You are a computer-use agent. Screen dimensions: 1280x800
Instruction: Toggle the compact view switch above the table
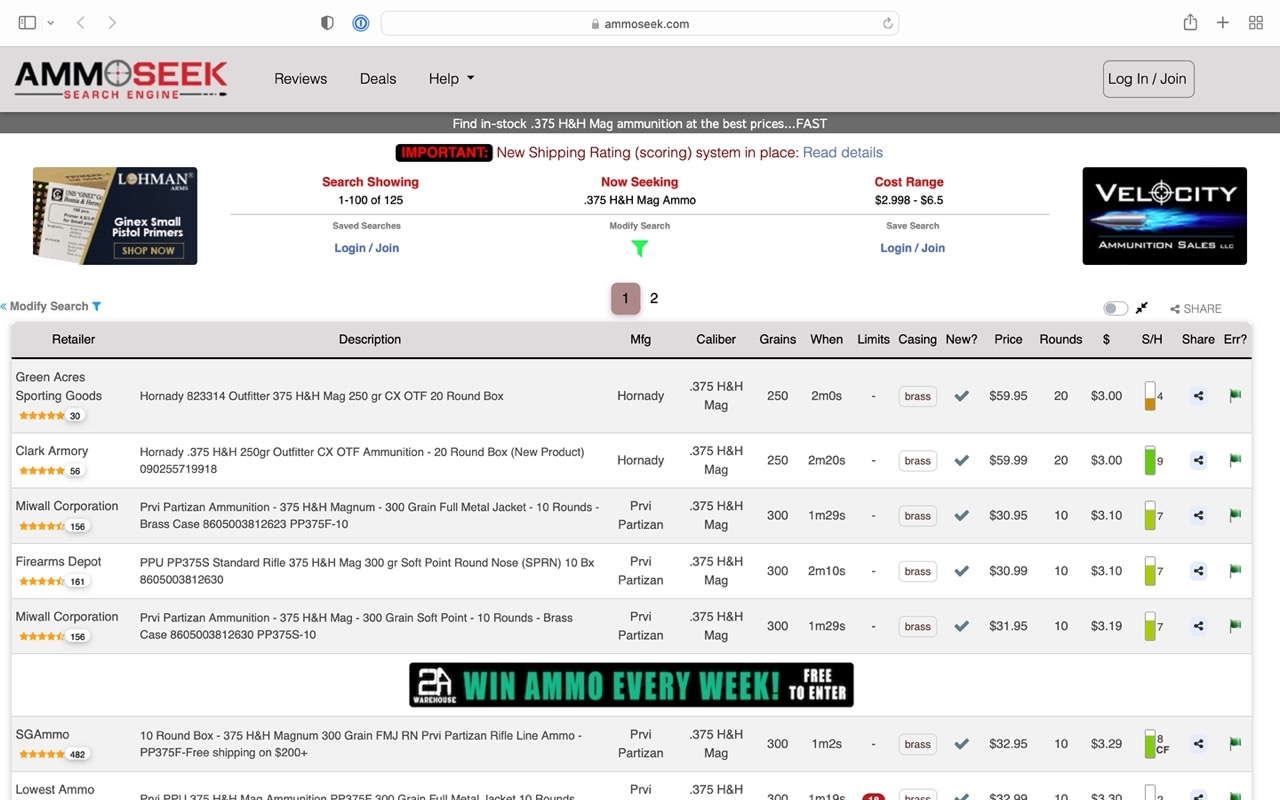point(1116,308)
